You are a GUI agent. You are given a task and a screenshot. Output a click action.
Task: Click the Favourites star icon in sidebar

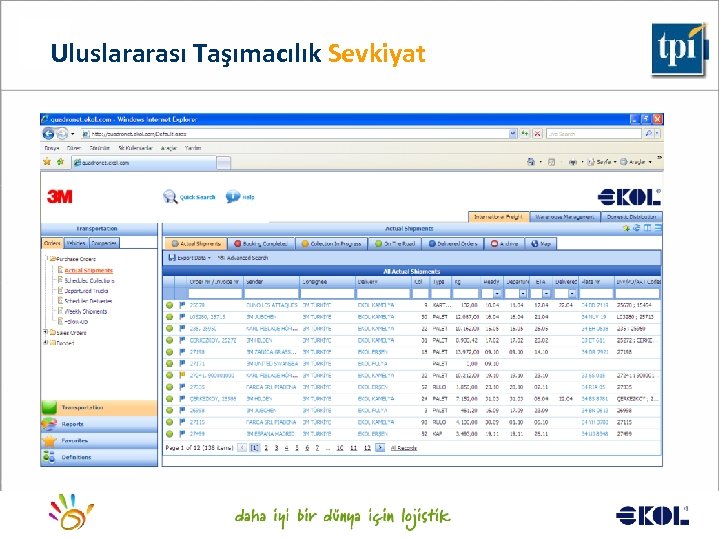(x=49, y=441)
